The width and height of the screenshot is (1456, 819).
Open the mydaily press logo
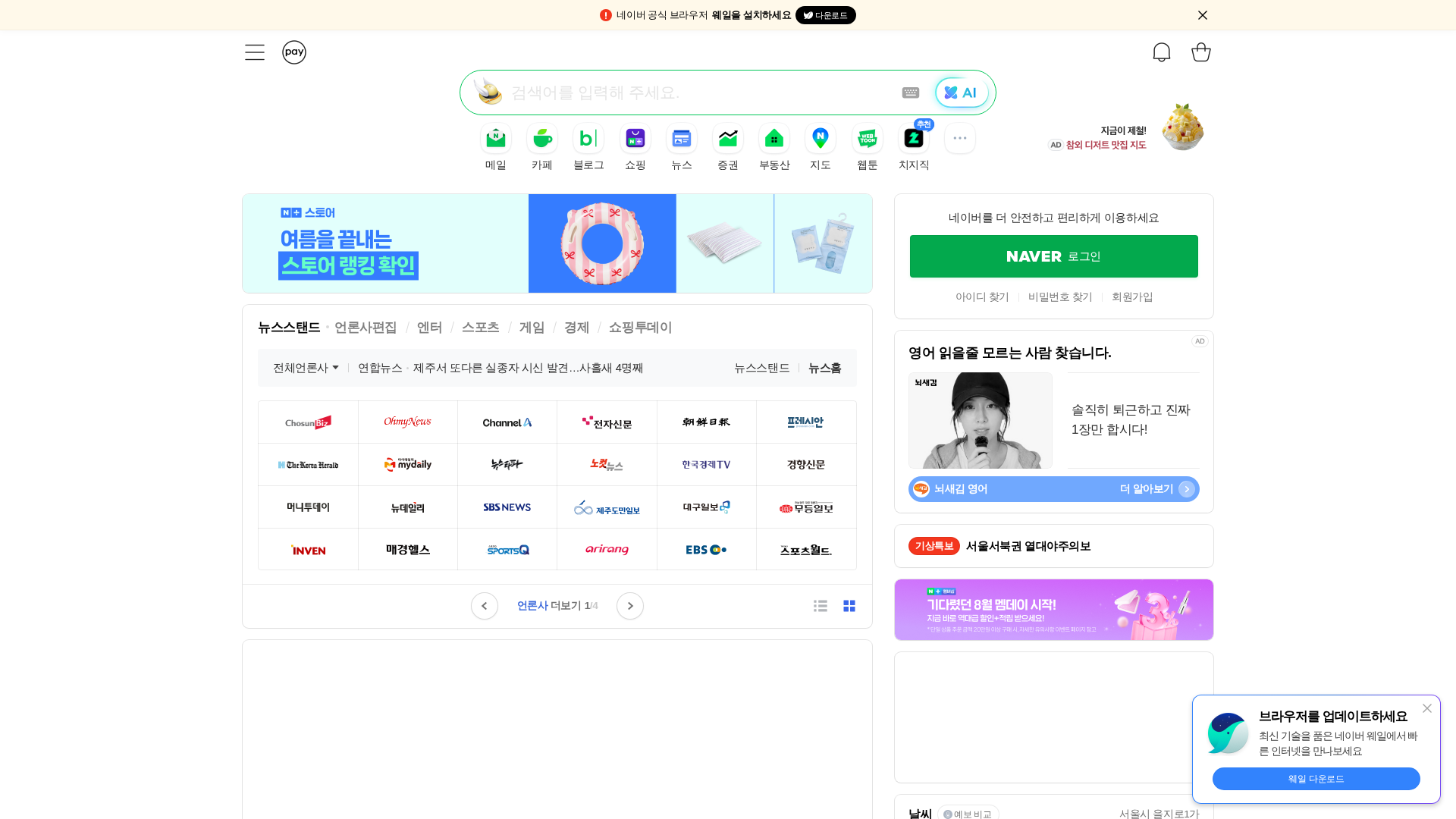408,465
